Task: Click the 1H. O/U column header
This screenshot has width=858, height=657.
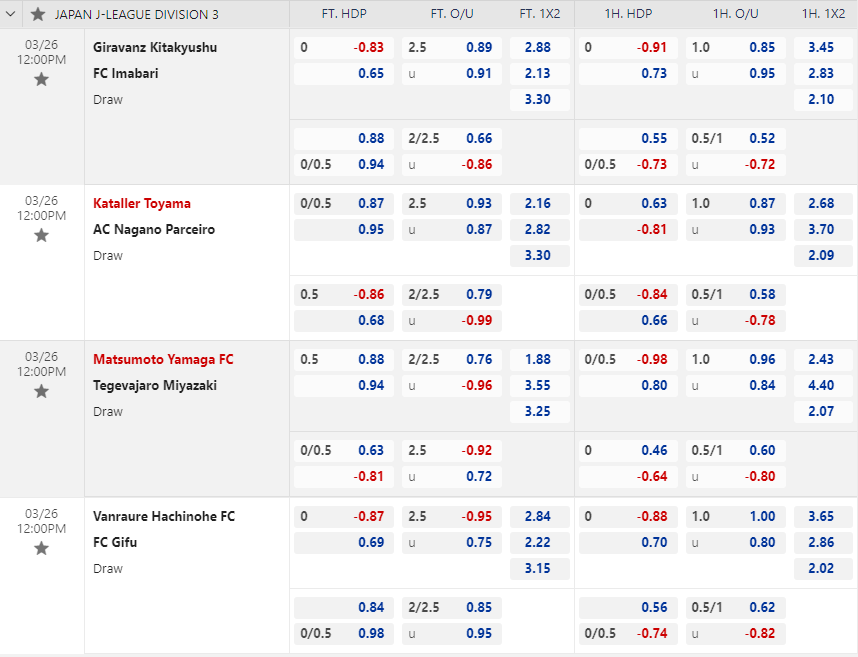Action: 735,14
